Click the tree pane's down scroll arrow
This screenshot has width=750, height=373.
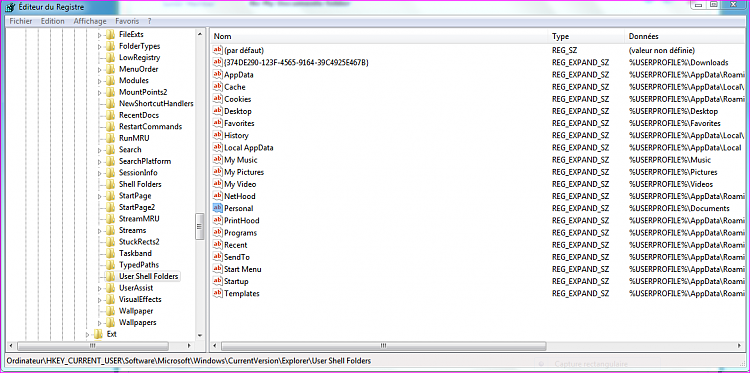(200, 335)
